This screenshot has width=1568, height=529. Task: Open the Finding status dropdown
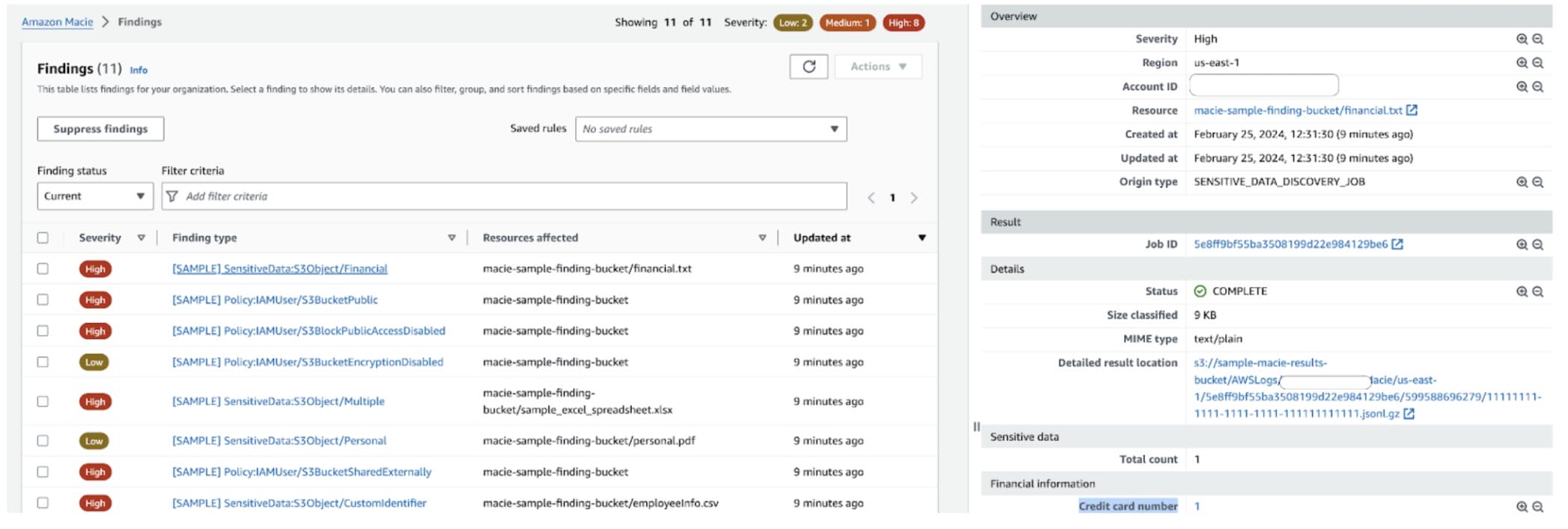(x=95, y=196)
